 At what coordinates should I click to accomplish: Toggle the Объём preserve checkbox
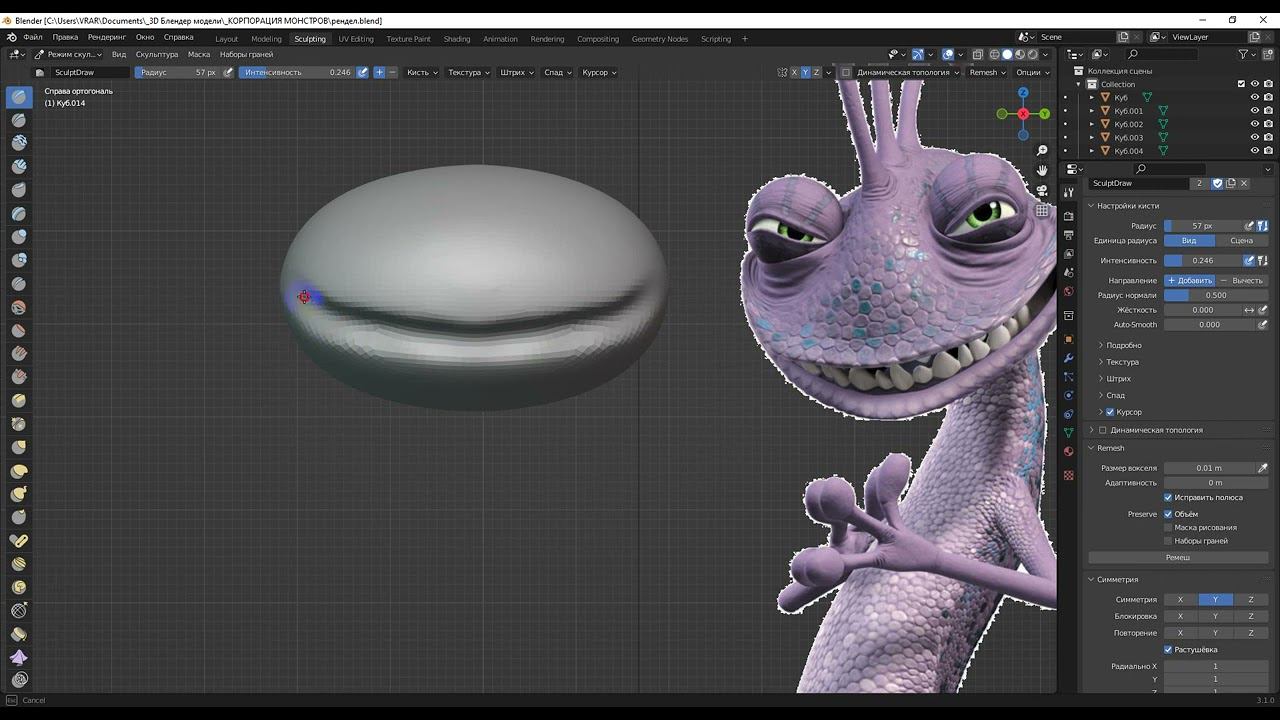coord(1167,514)
